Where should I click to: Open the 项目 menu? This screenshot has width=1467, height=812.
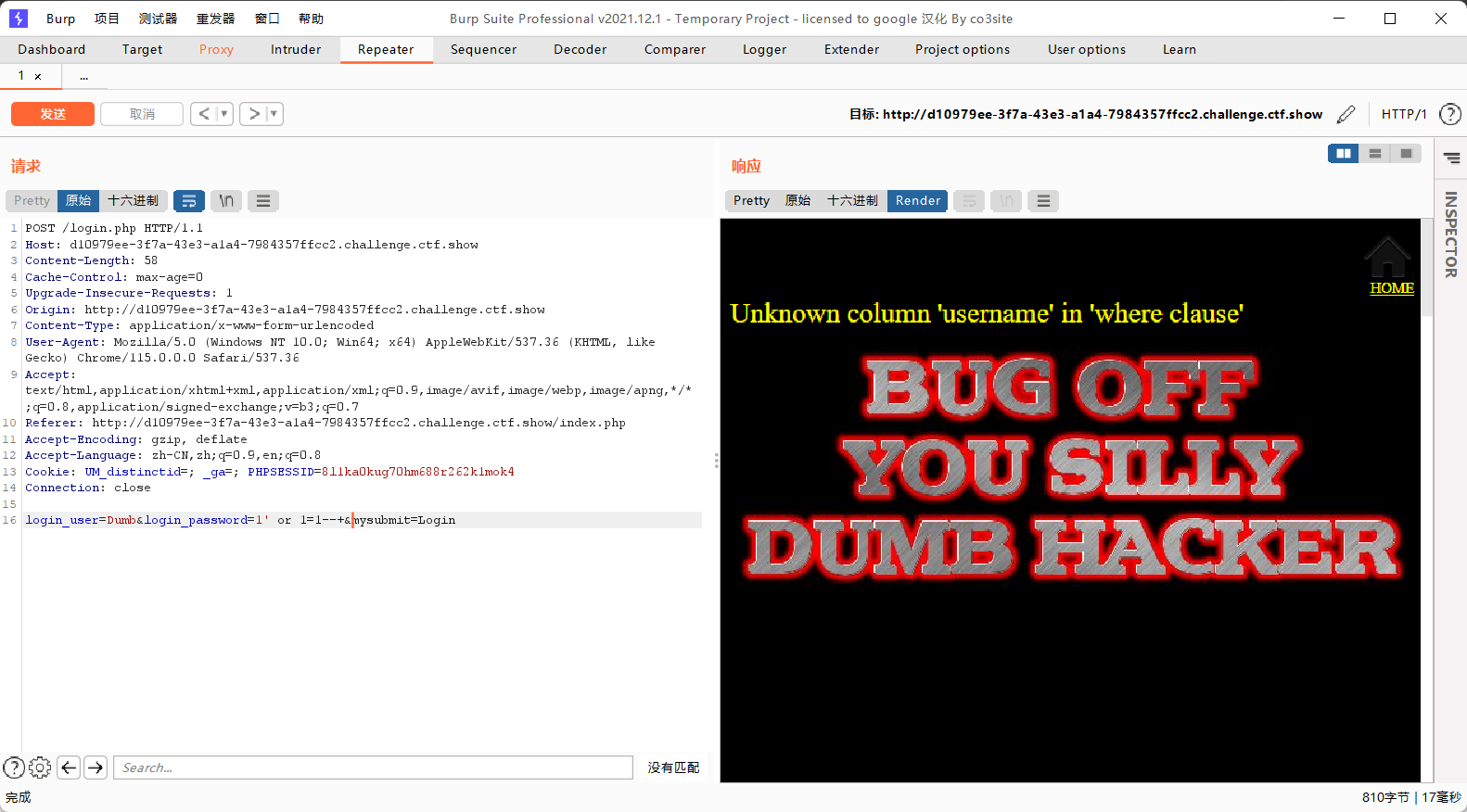click(x=107, y=19)
